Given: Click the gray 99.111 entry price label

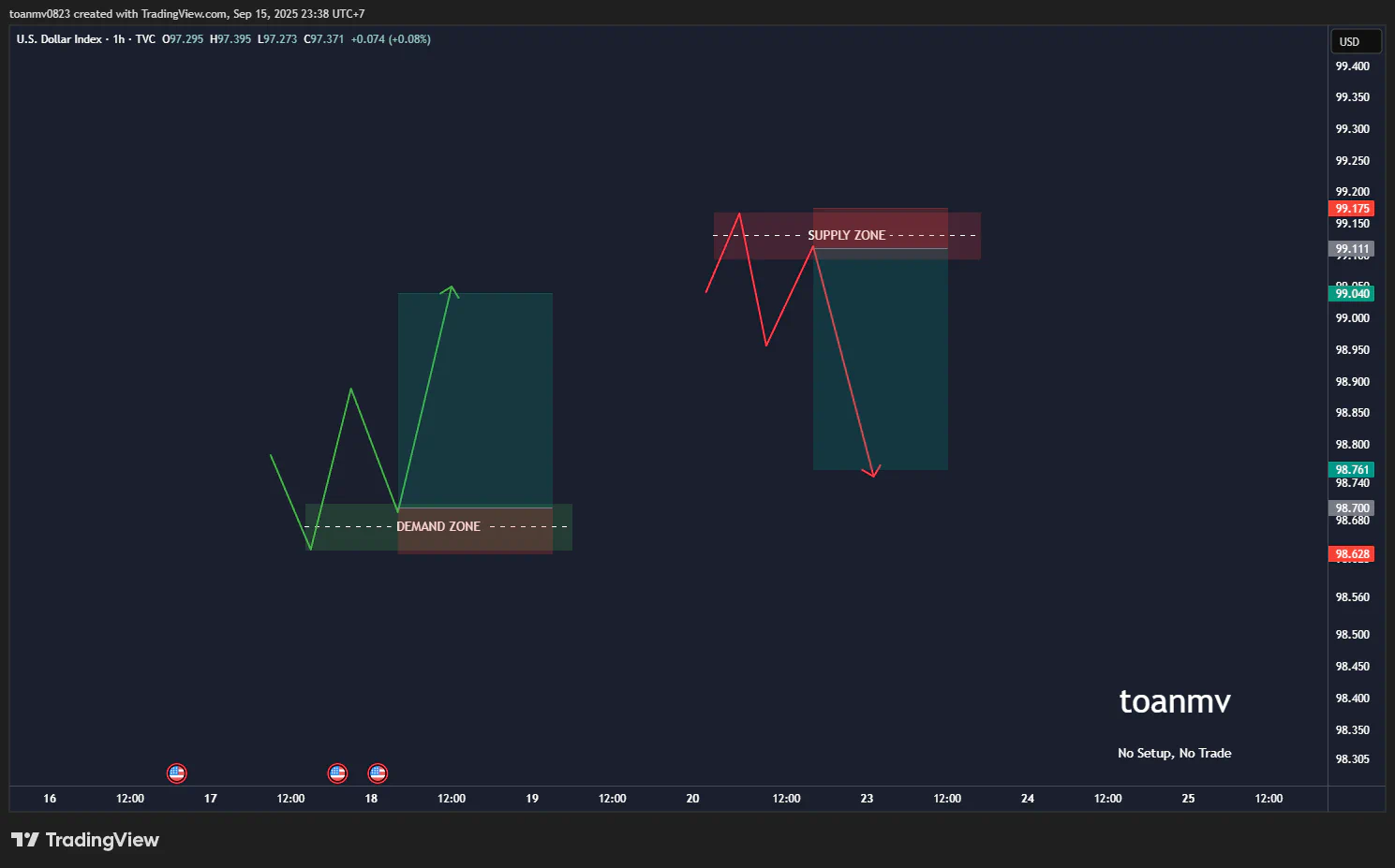Looking at the screenshot, I should pyautogui.click(x=1352, y=249).
